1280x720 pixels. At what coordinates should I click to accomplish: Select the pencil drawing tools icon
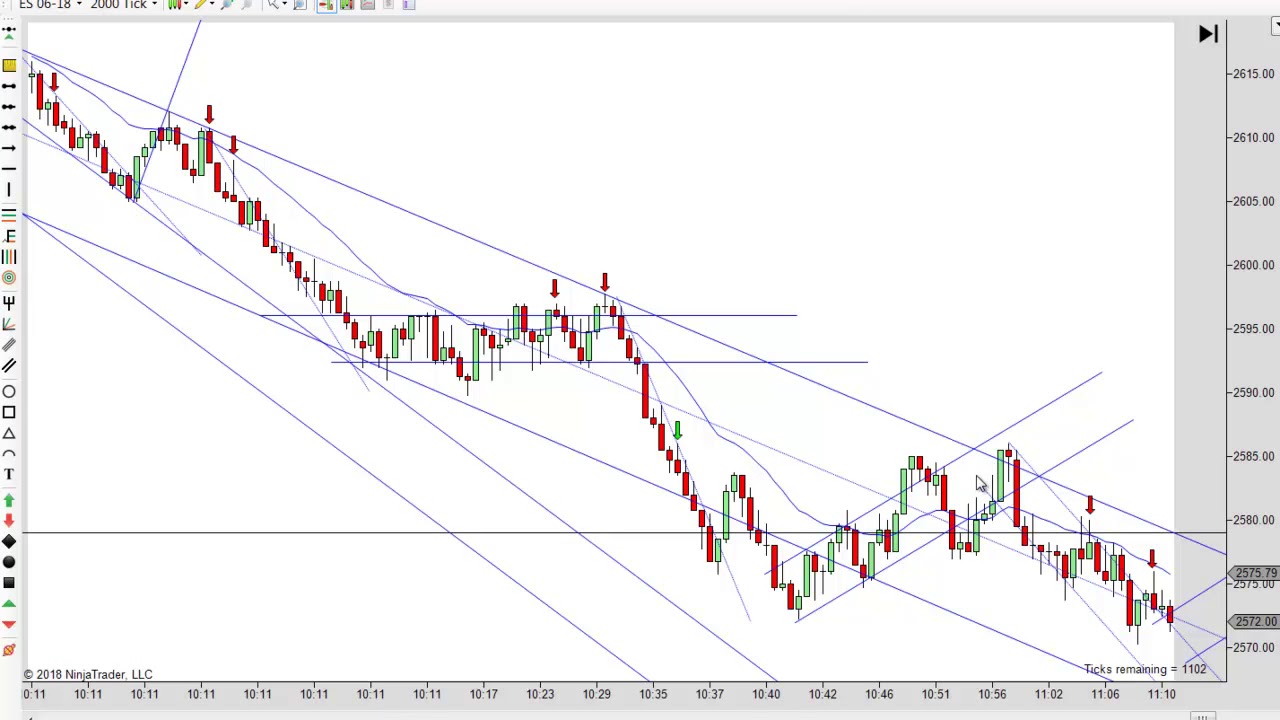(x=200, y=4)
